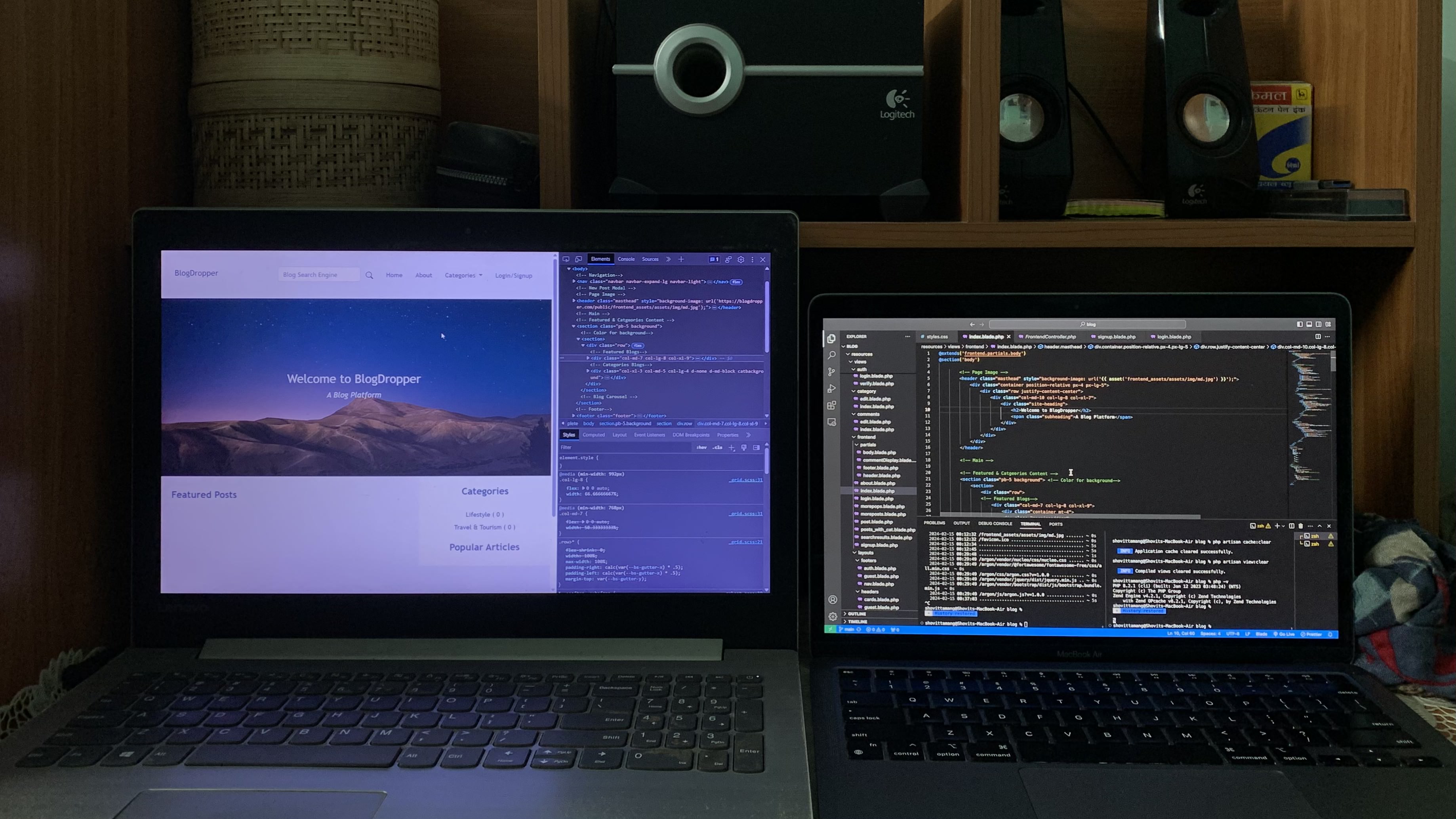1456x819 pixels.
Task: Expand the OUTLINE section in VS Code Explorer
Action: [x=855, y=614]
